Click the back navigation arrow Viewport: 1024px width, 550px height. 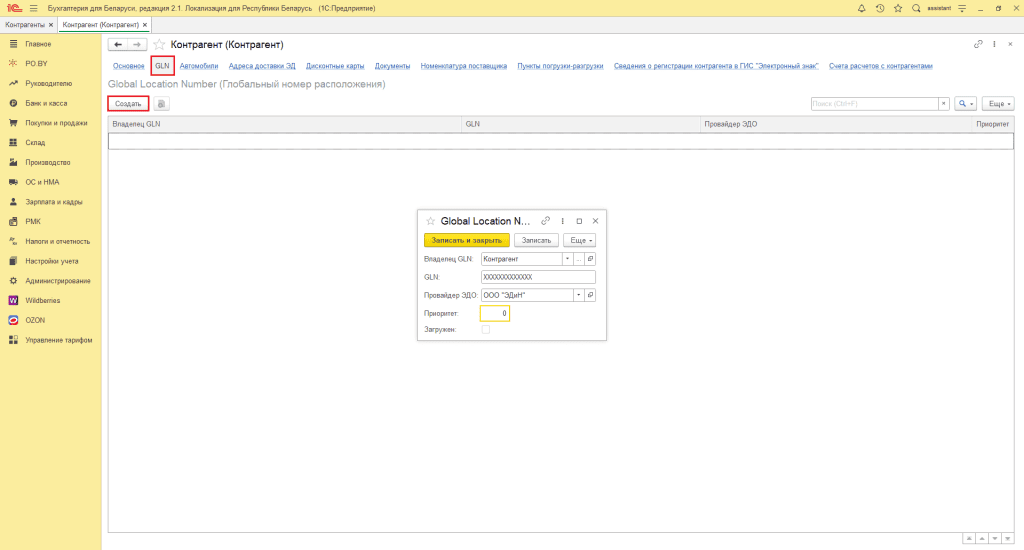coord(117,45)
